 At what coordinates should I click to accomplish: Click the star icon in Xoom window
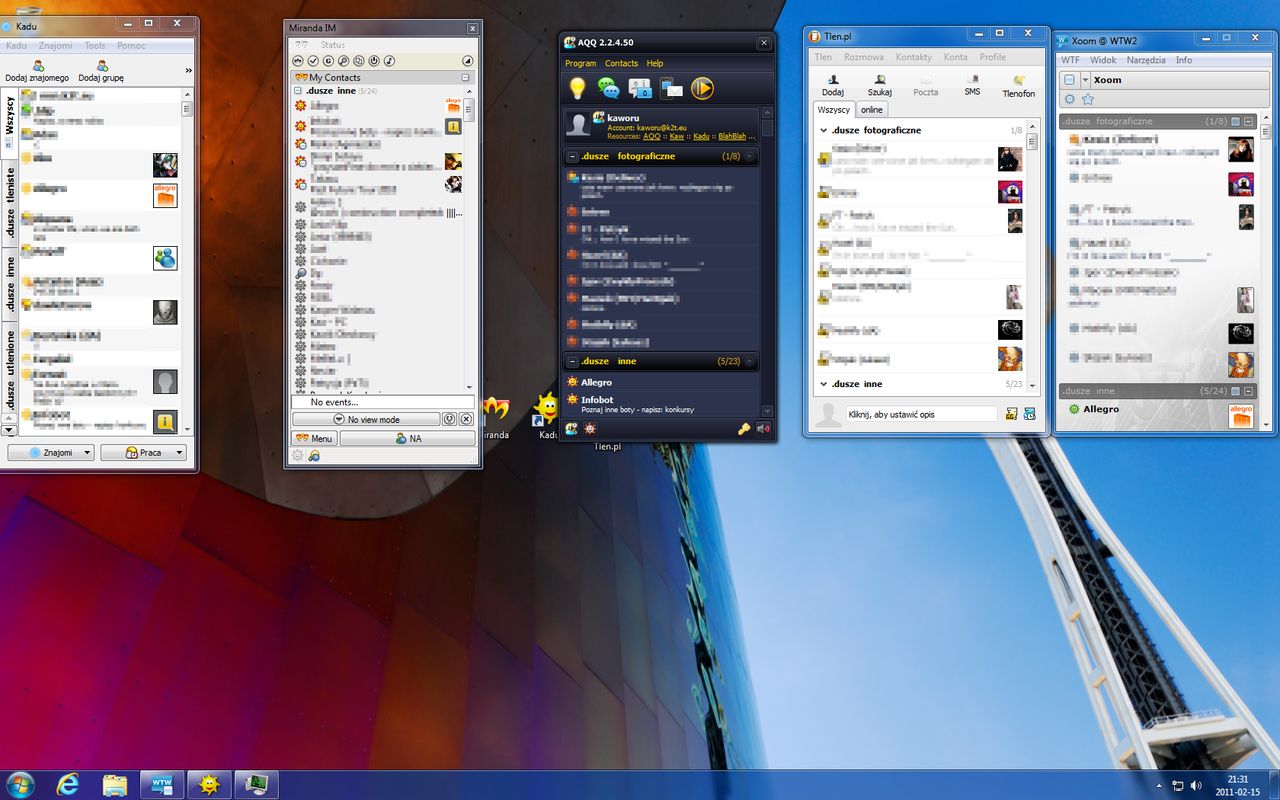pos(1088,99)
